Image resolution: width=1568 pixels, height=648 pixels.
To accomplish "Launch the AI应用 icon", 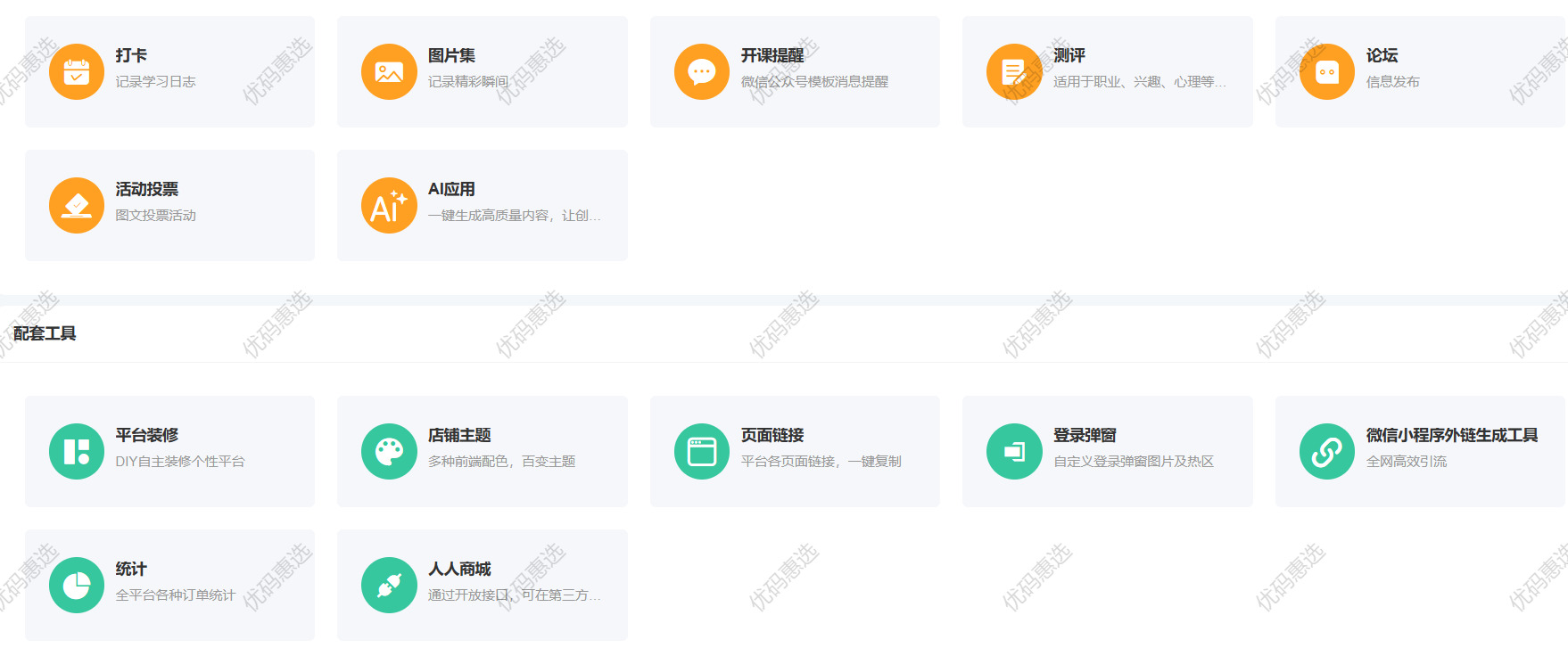I will [389, 205].
